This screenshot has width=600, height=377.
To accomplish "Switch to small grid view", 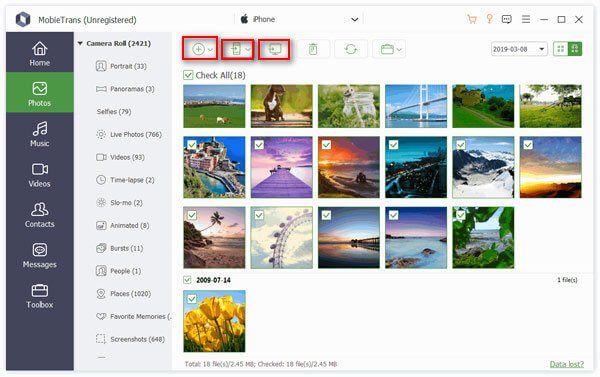I will coord(561,49).
